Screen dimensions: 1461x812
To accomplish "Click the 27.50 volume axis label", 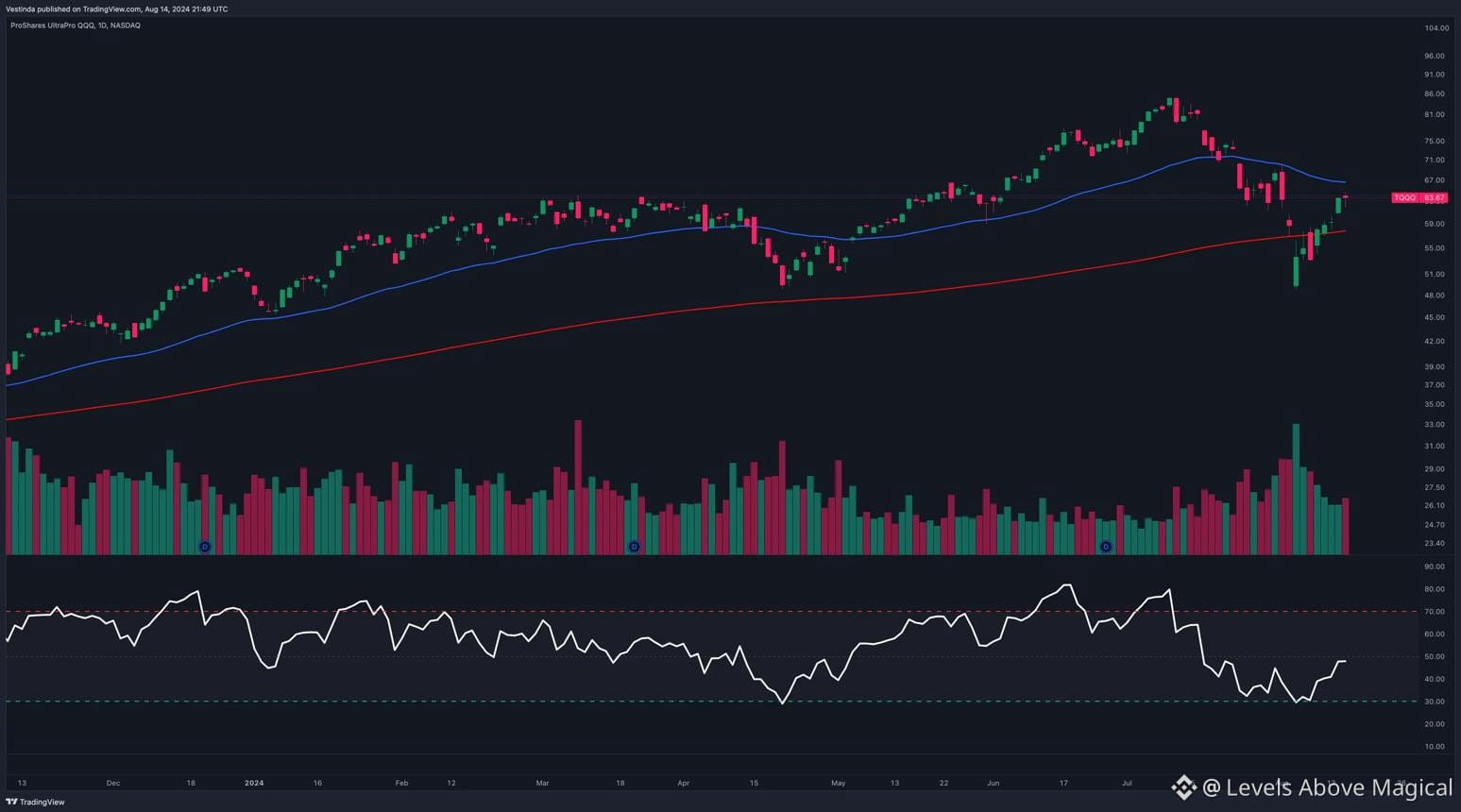I will click(1436, 487).
